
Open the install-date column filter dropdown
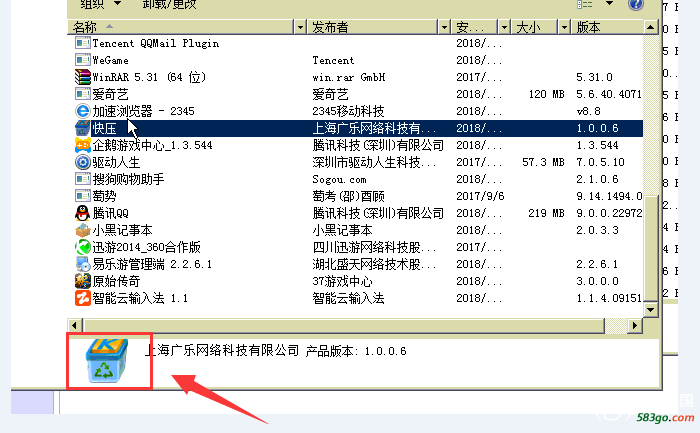[x=504, y=28]
